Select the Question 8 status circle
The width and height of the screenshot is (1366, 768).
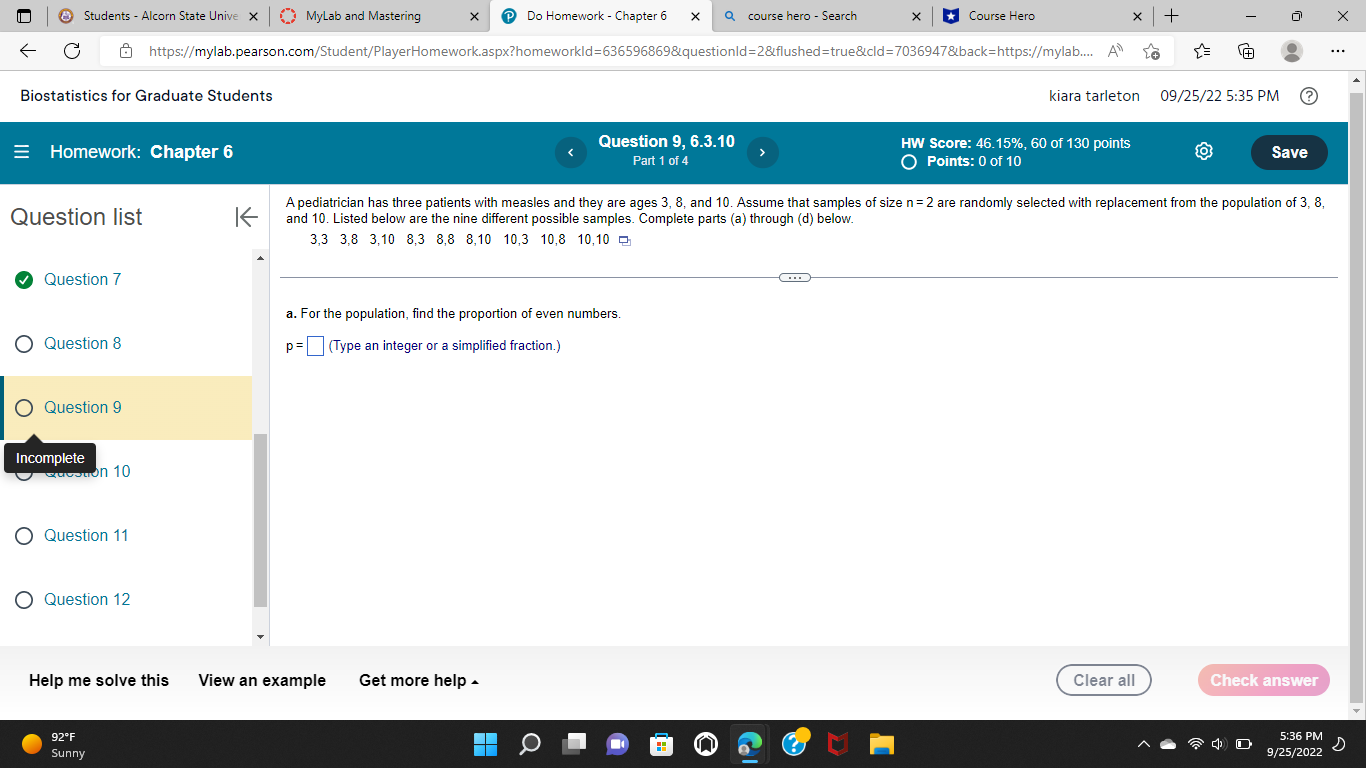24,343
